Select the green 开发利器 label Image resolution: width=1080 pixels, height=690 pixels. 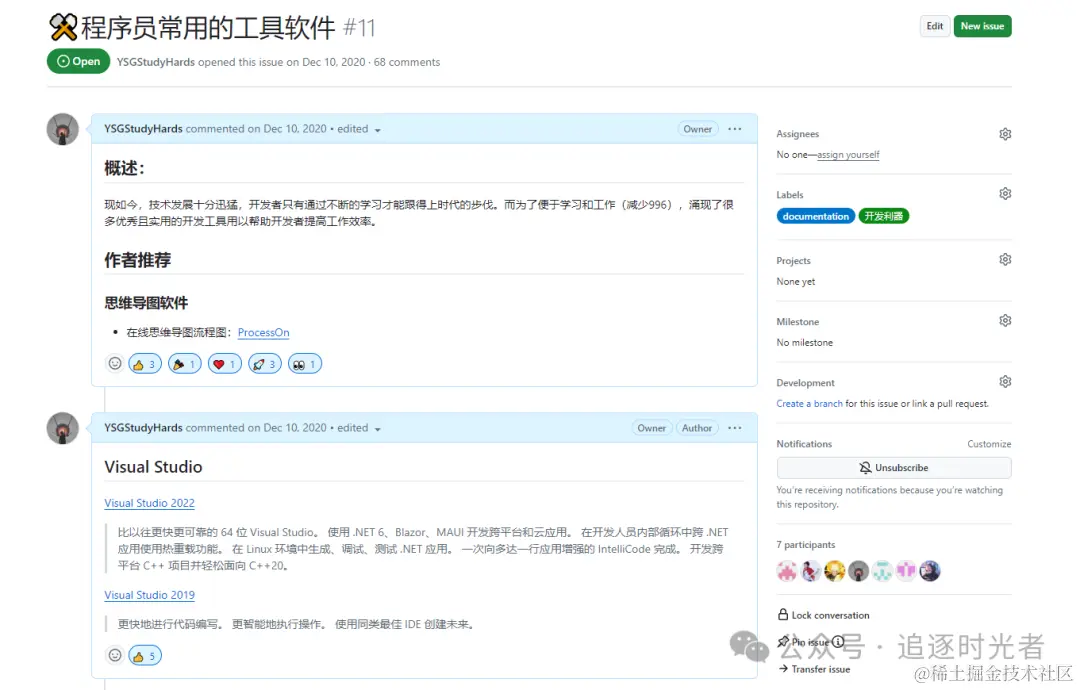point(884,216)
